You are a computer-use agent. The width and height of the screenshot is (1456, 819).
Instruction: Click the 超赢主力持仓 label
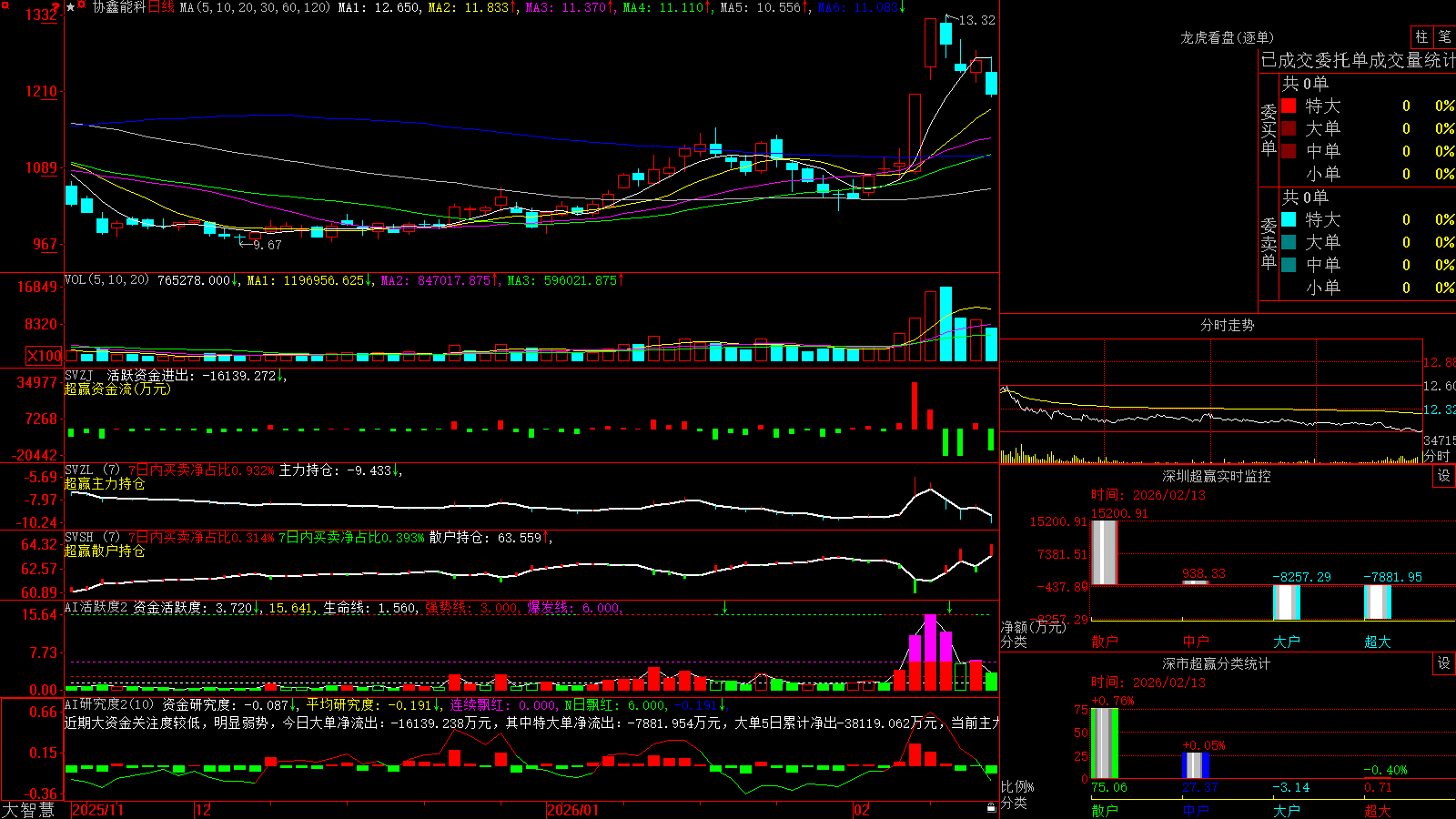click(x=105, y=483)
